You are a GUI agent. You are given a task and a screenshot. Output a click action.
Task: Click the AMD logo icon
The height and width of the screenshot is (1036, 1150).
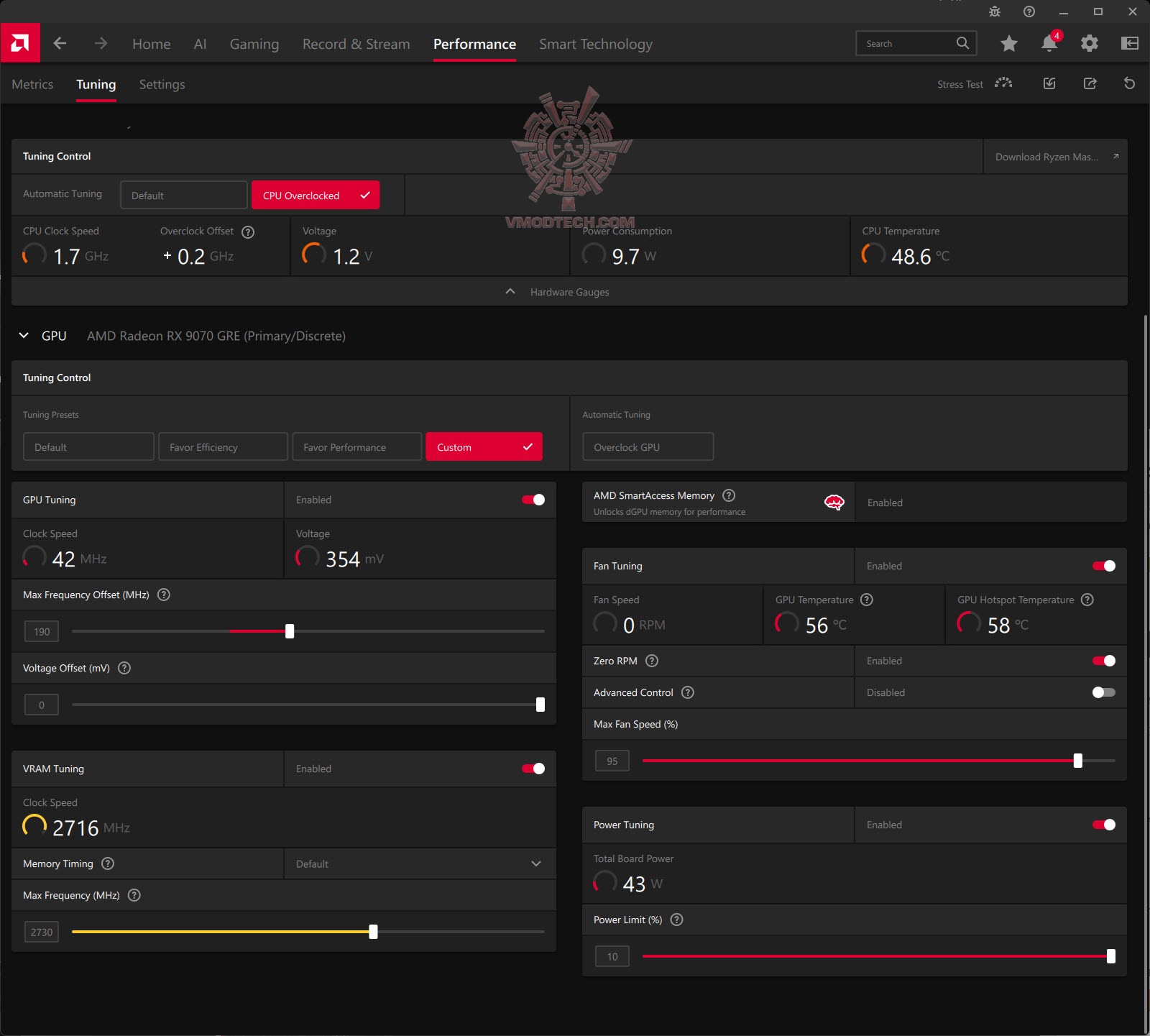pyautogui.click(x=20, y=43)
